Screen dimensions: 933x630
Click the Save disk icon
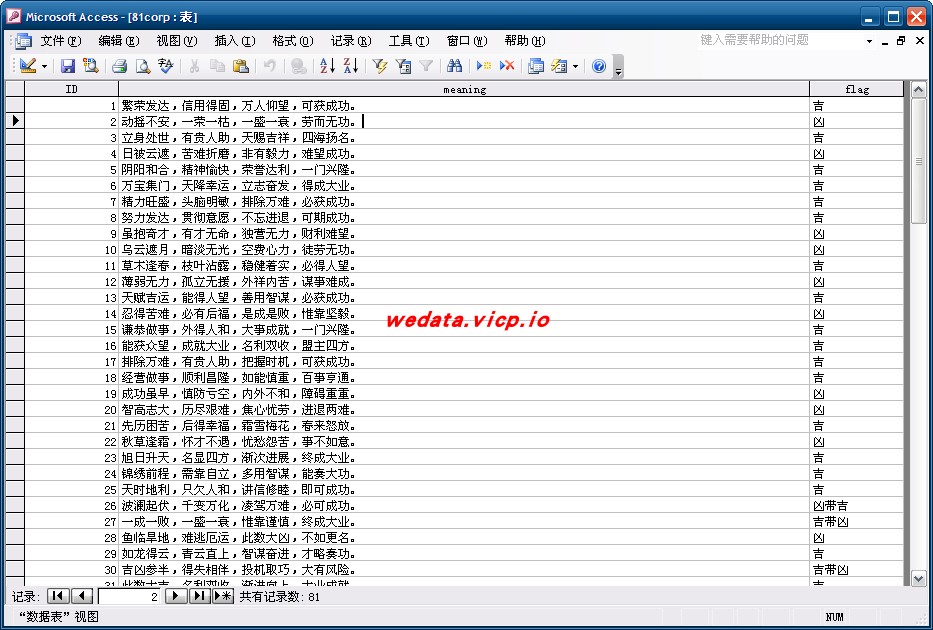[x=68, y=66]
